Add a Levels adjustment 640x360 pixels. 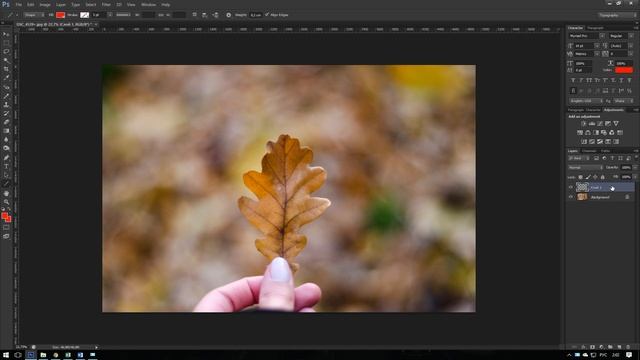[592, 123]
